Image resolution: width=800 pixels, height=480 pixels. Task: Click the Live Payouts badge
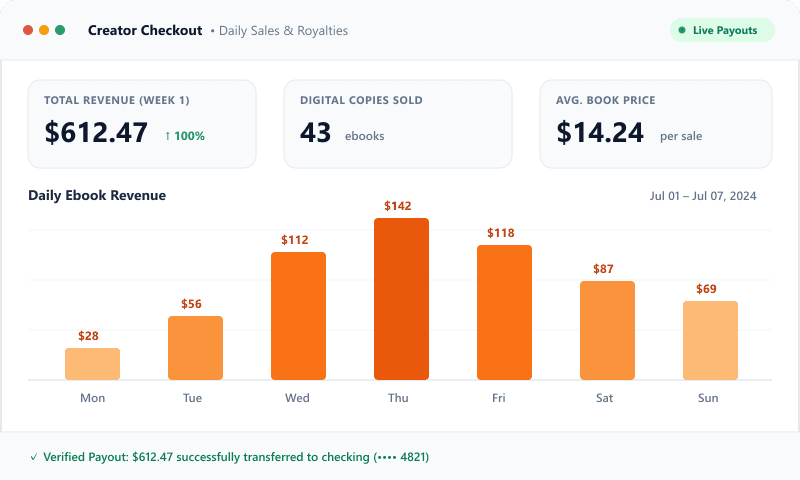pos(722,30)
